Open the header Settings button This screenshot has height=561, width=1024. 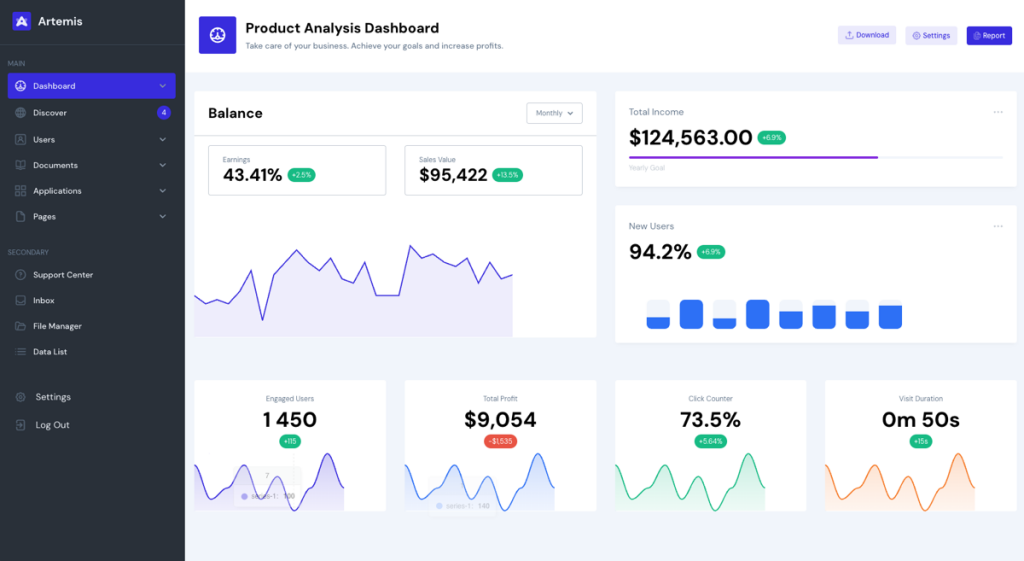930,36
